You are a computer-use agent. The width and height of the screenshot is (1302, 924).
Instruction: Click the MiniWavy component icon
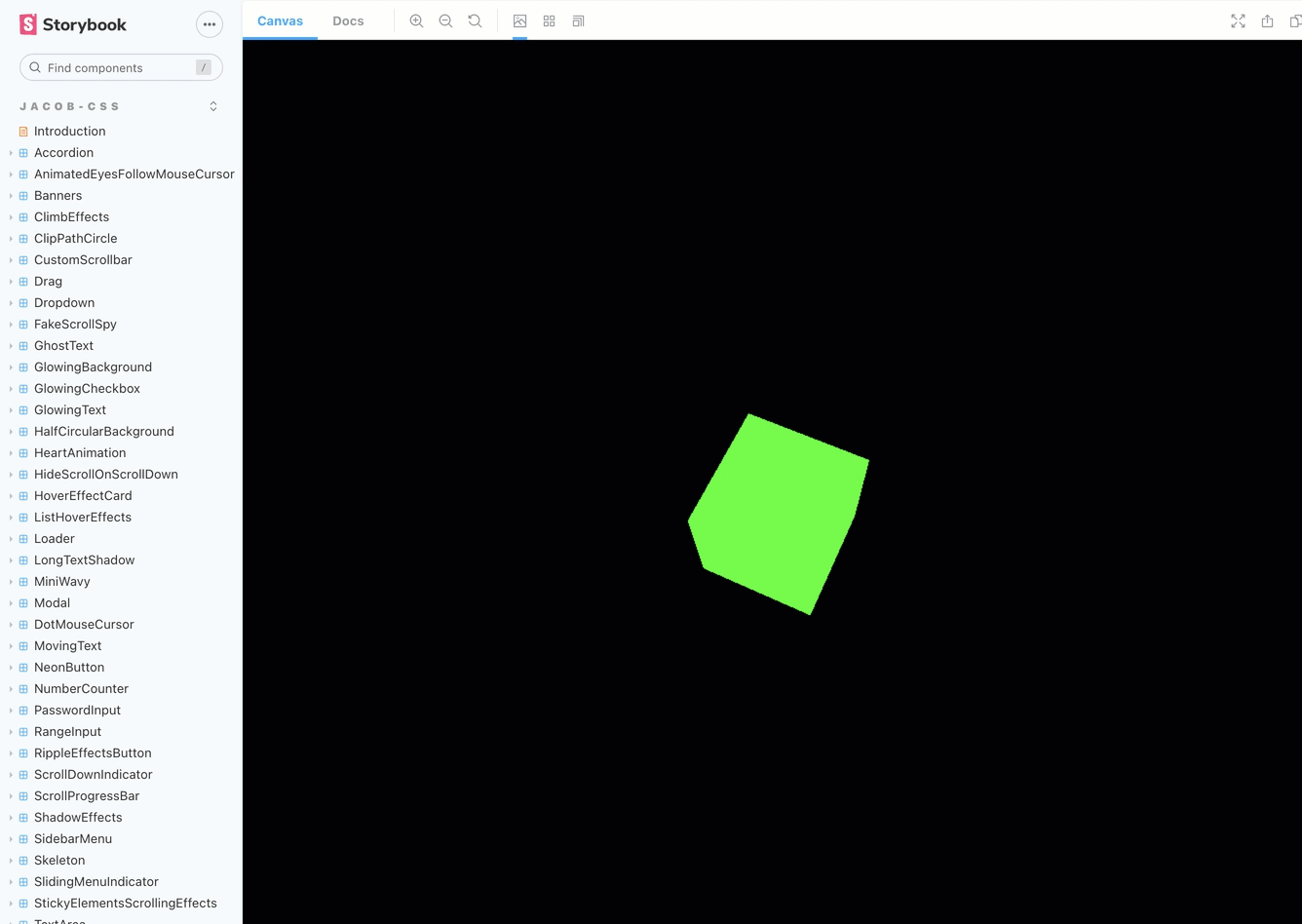23,581
